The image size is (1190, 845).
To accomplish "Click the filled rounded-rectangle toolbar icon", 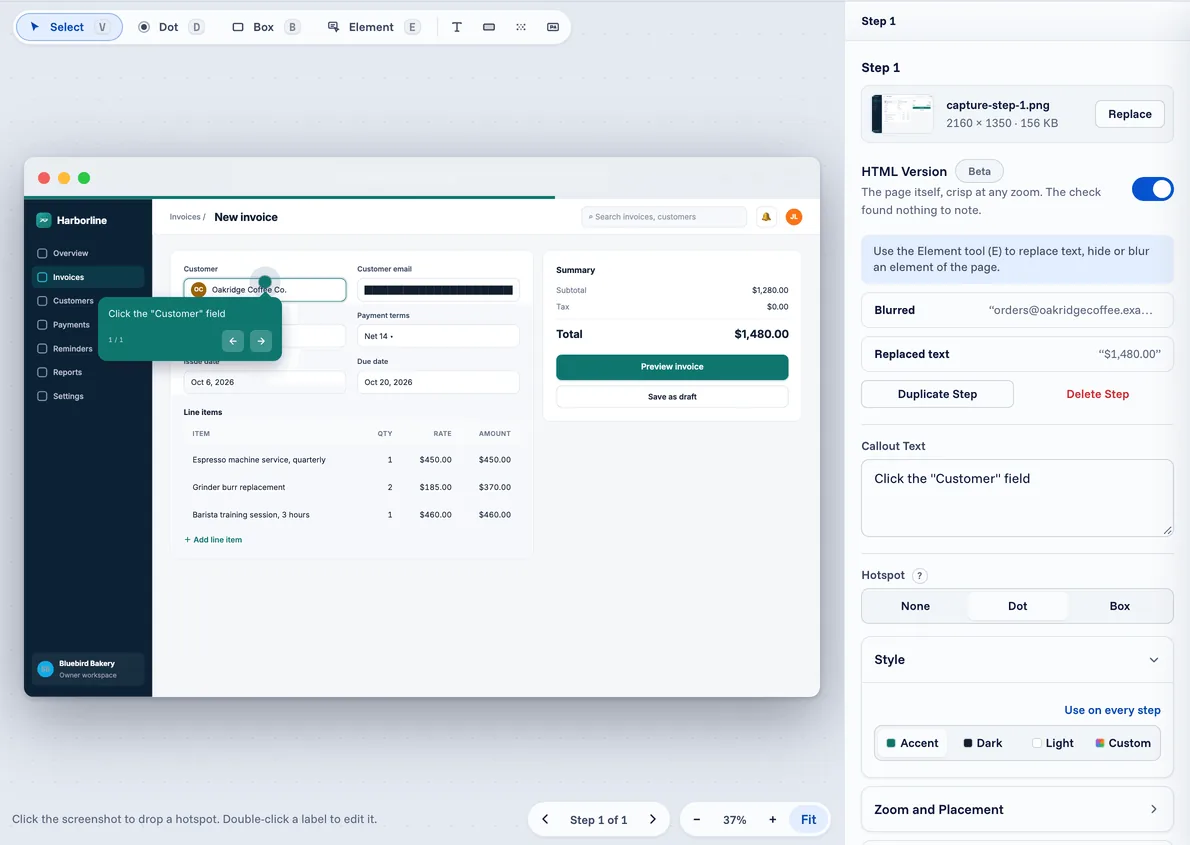I will (x=489, y=27).
